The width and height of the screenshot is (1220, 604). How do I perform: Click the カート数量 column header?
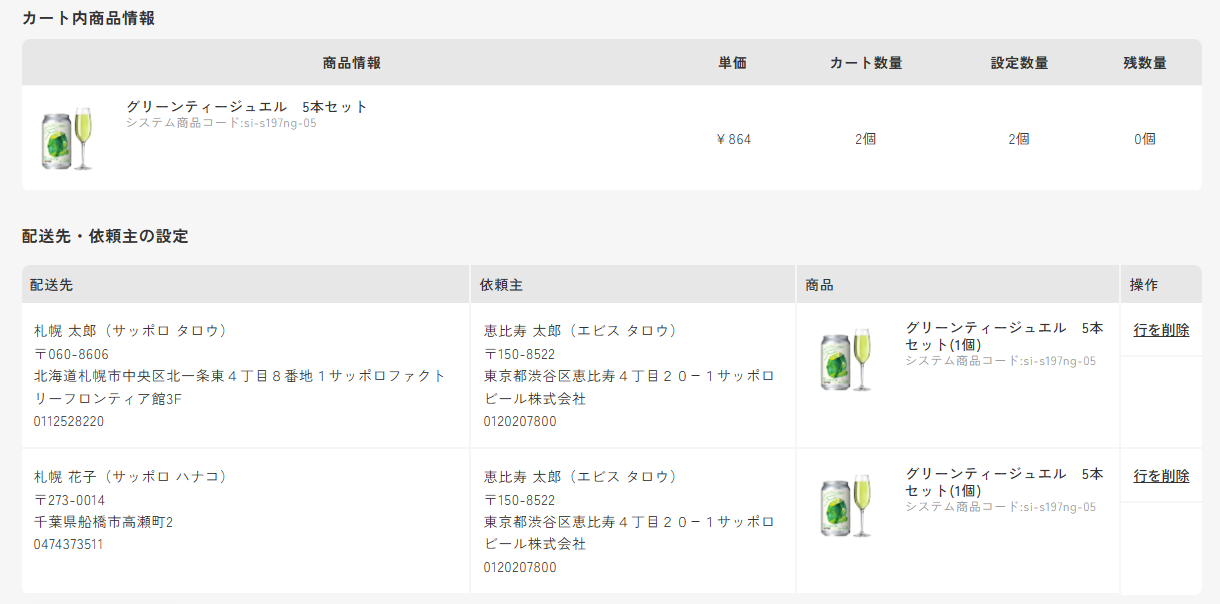tap(866, 63)
